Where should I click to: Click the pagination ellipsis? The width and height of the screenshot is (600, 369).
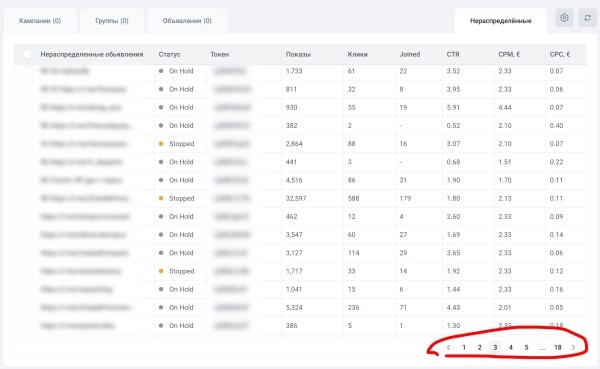tap(542, 348)
